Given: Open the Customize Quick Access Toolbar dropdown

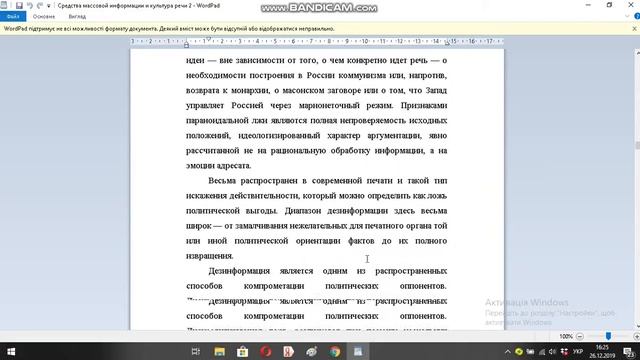Looking at the screenshot, I should point(49,6).
